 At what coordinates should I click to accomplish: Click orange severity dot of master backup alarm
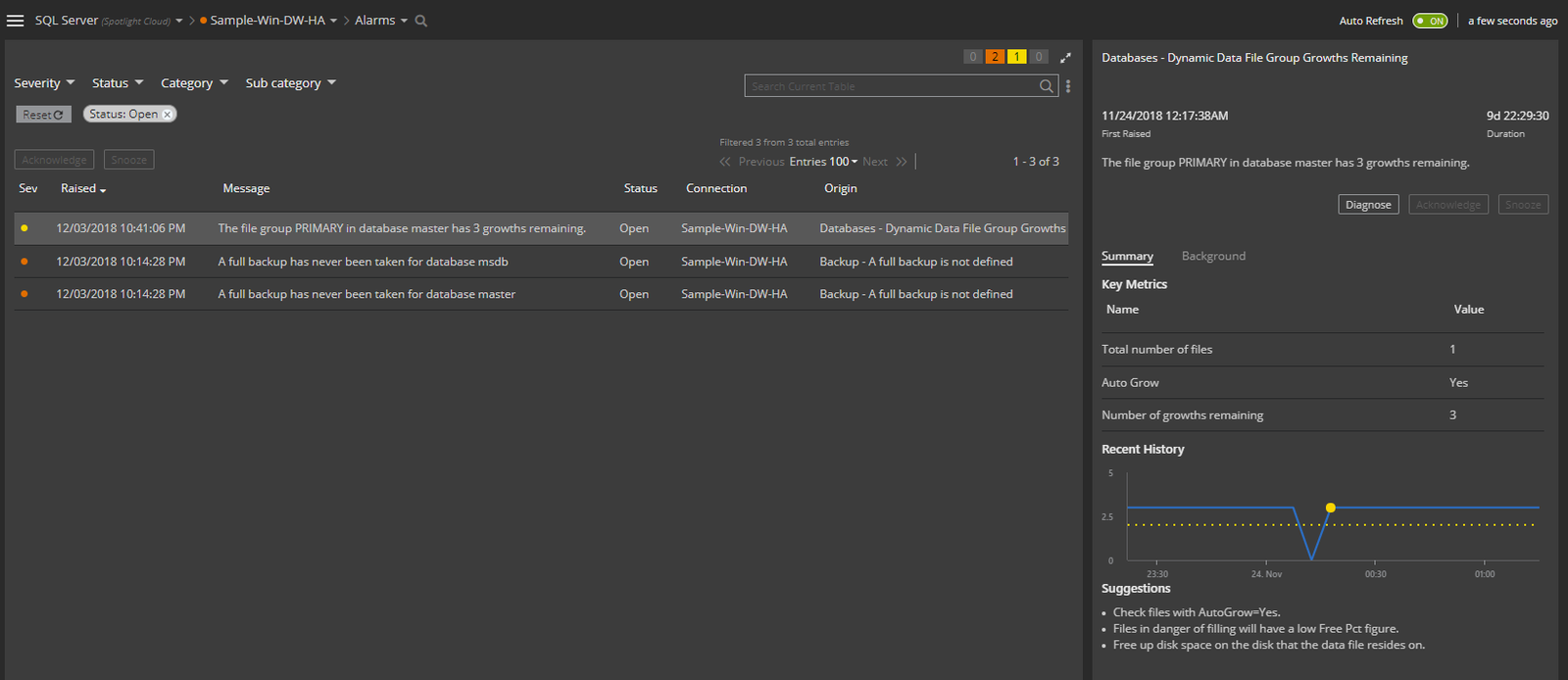(x=24, y=294)
